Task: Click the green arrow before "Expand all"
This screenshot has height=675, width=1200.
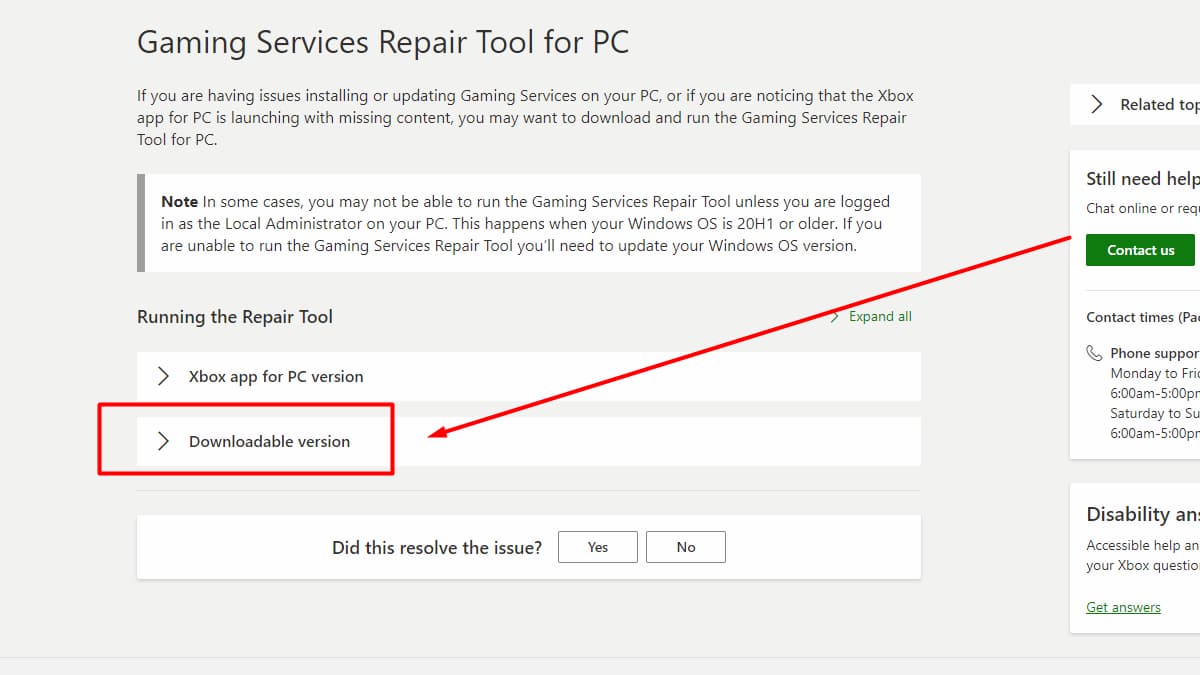Action: (x=835, y=316)
